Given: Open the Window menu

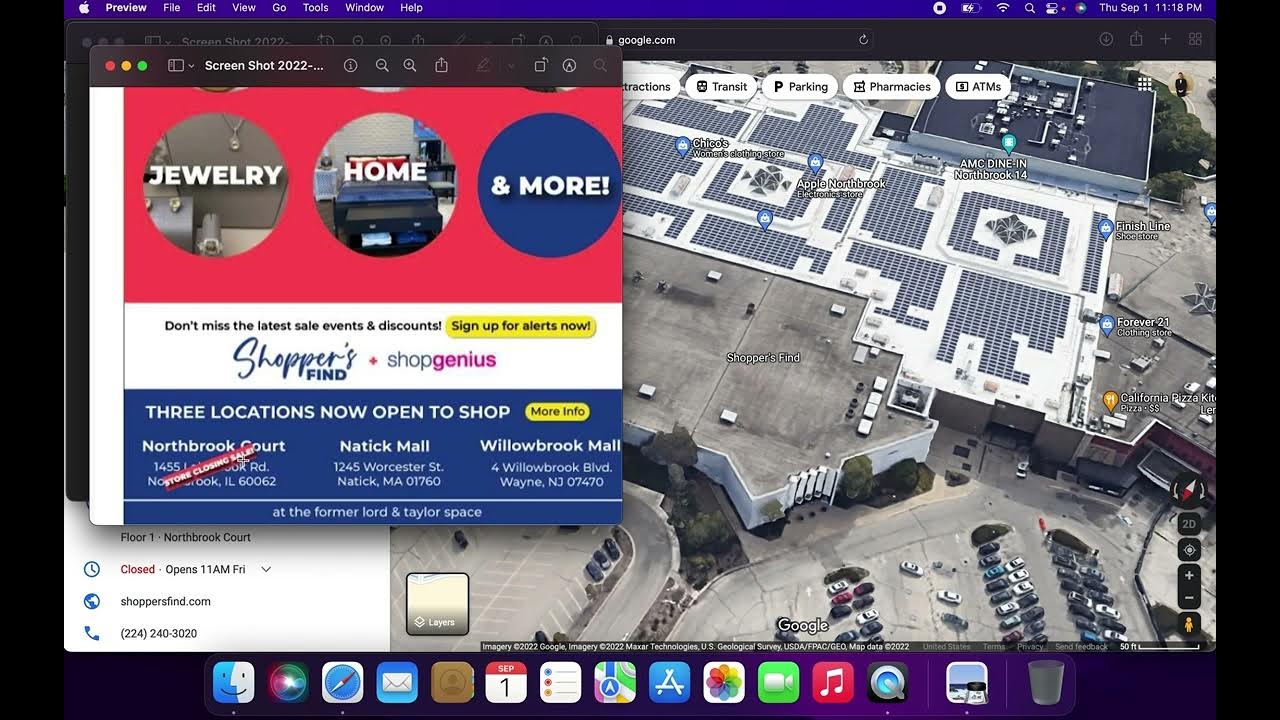Looking at the screenshot, I should pyautogui.click(x=365, y=7).
